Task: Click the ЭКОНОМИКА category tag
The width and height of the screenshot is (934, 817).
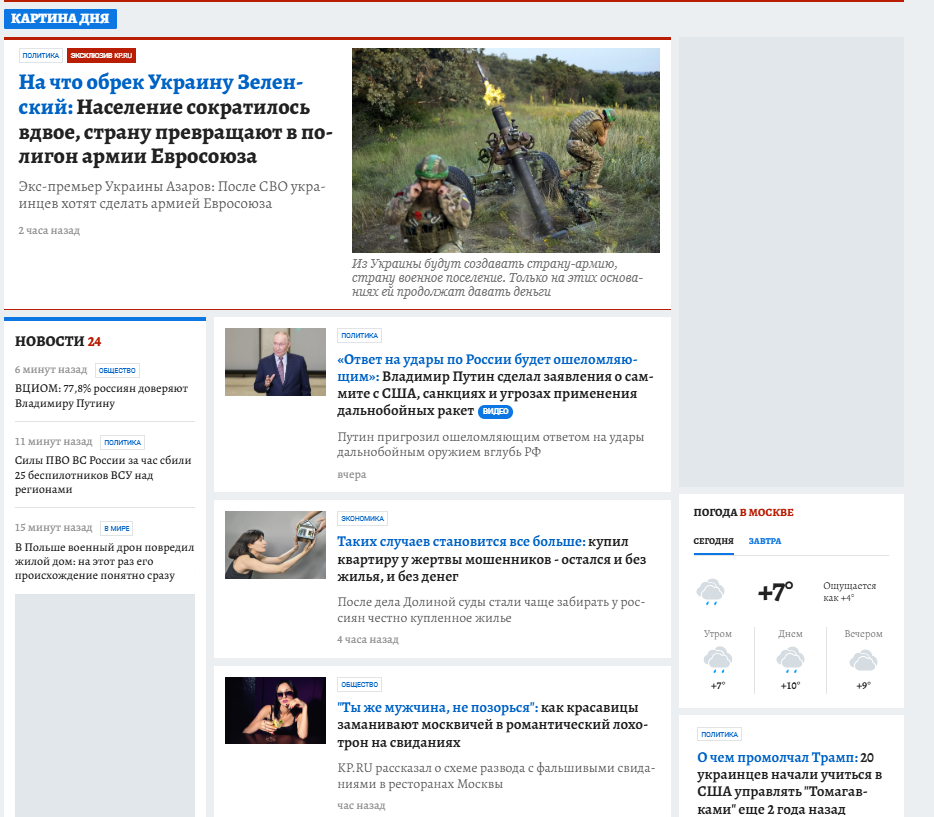Action: pyautogui.click(x=362, y=519)
